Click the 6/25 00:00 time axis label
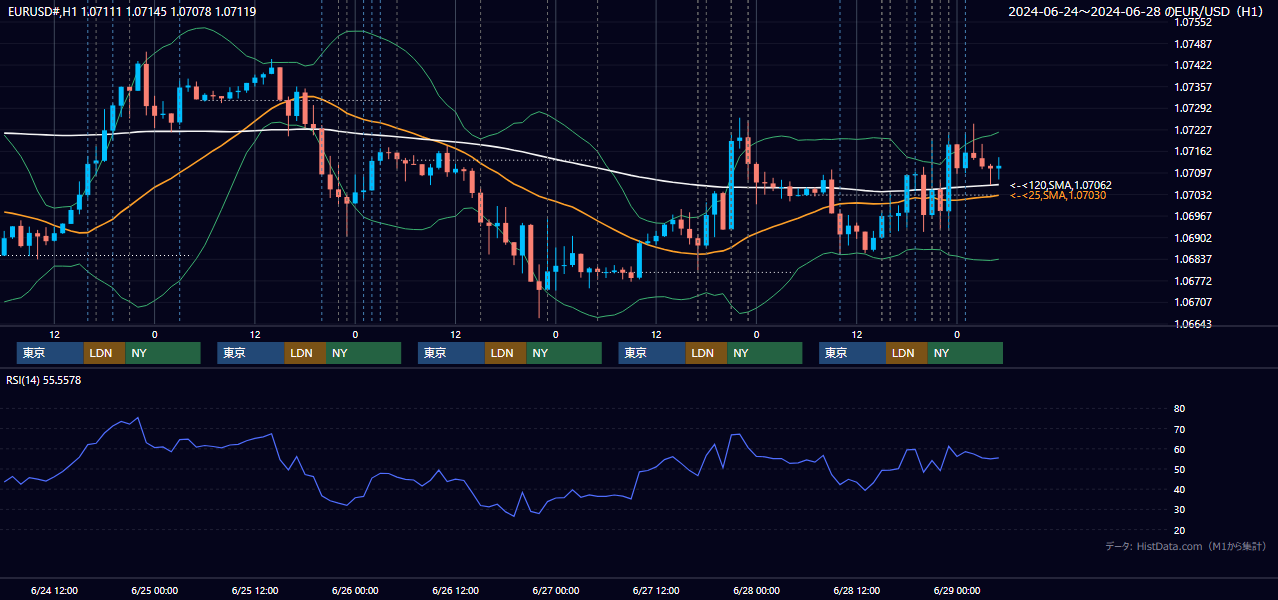This screenshot has height=600, width=1278. (154, 590)
